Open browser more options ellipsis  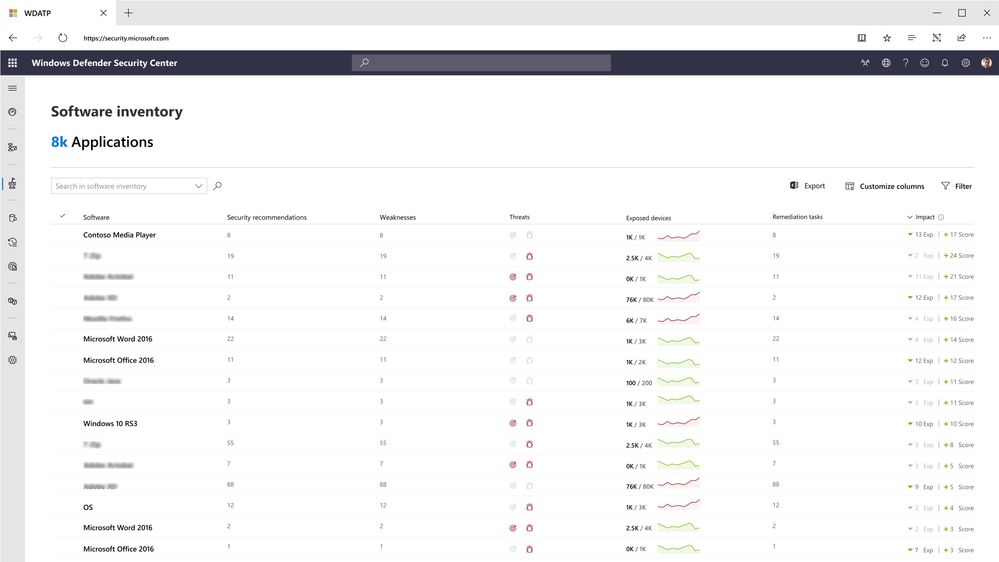pyautogui.click(x=986, y=38)
